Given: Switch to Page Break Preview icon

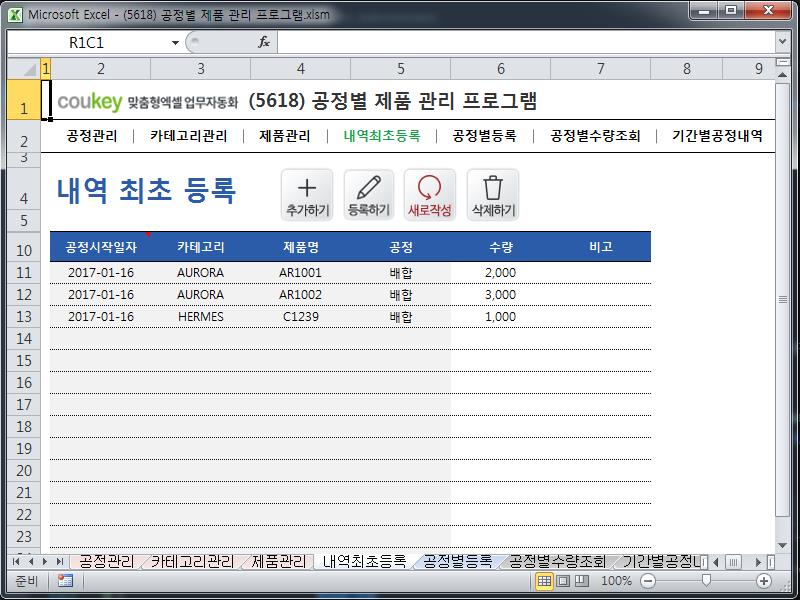Looking at the screenshot, I should pos(582,581).
